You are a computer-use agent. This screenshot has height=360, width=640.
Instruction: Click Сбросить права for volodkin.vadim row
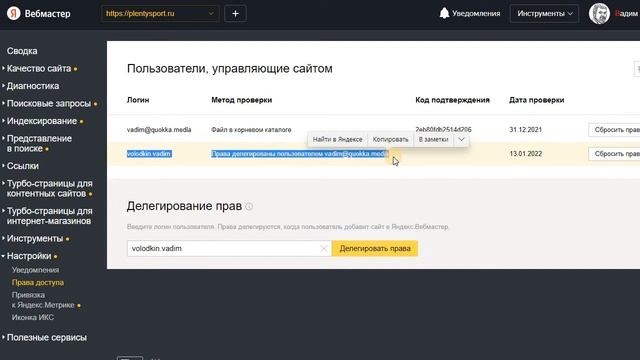[614, 154]
